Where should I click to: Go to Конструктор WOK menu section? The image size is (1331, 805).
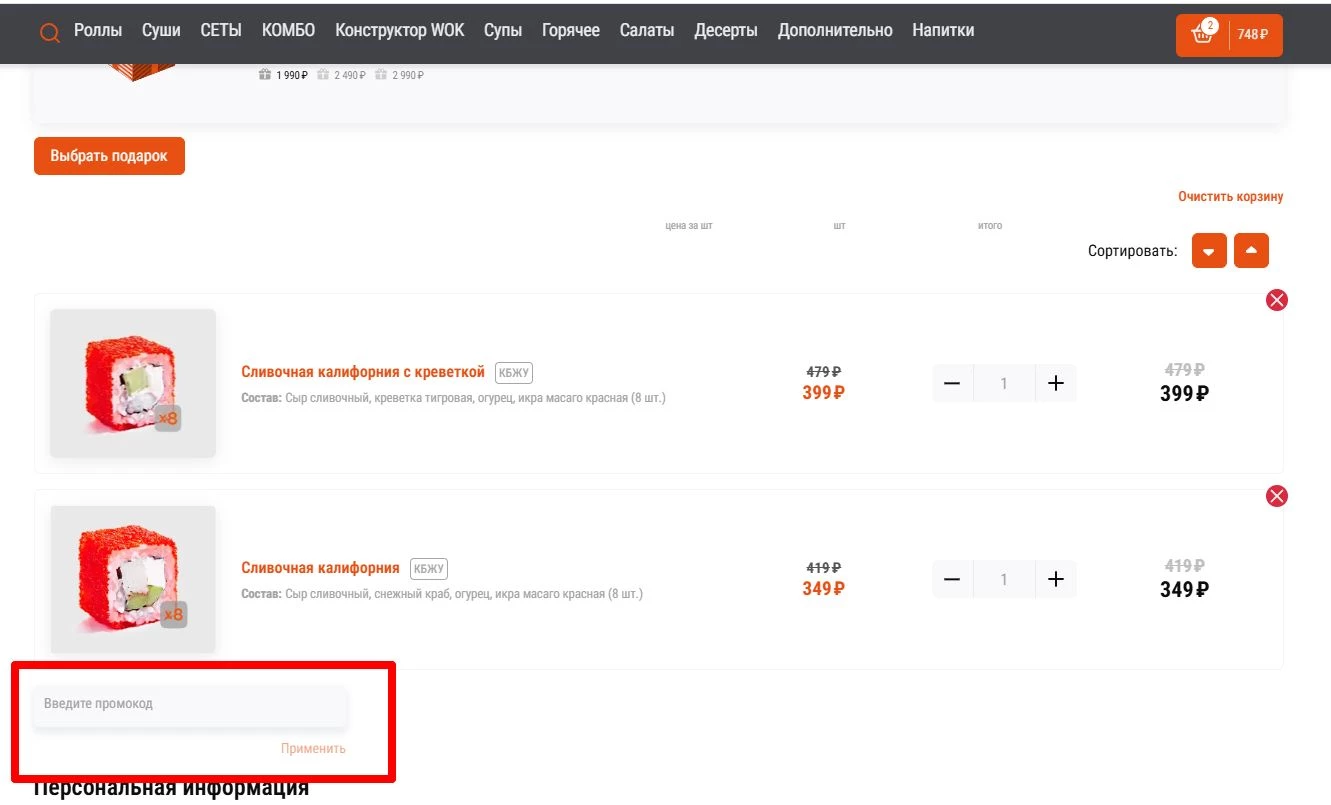[x=399, y=31]
